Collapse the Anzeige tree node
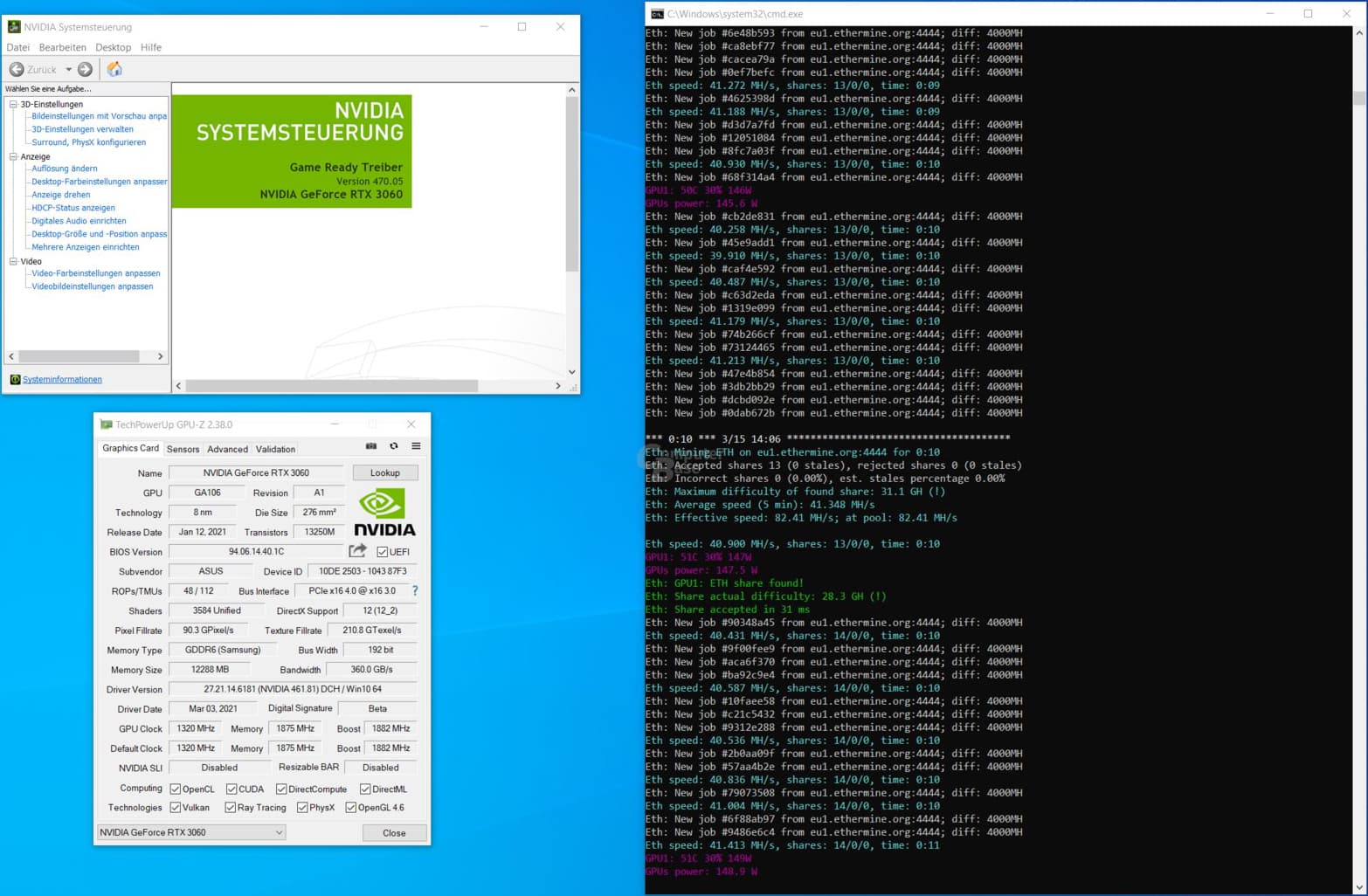This screenshot has width=1368, height=896. (13, 156)
